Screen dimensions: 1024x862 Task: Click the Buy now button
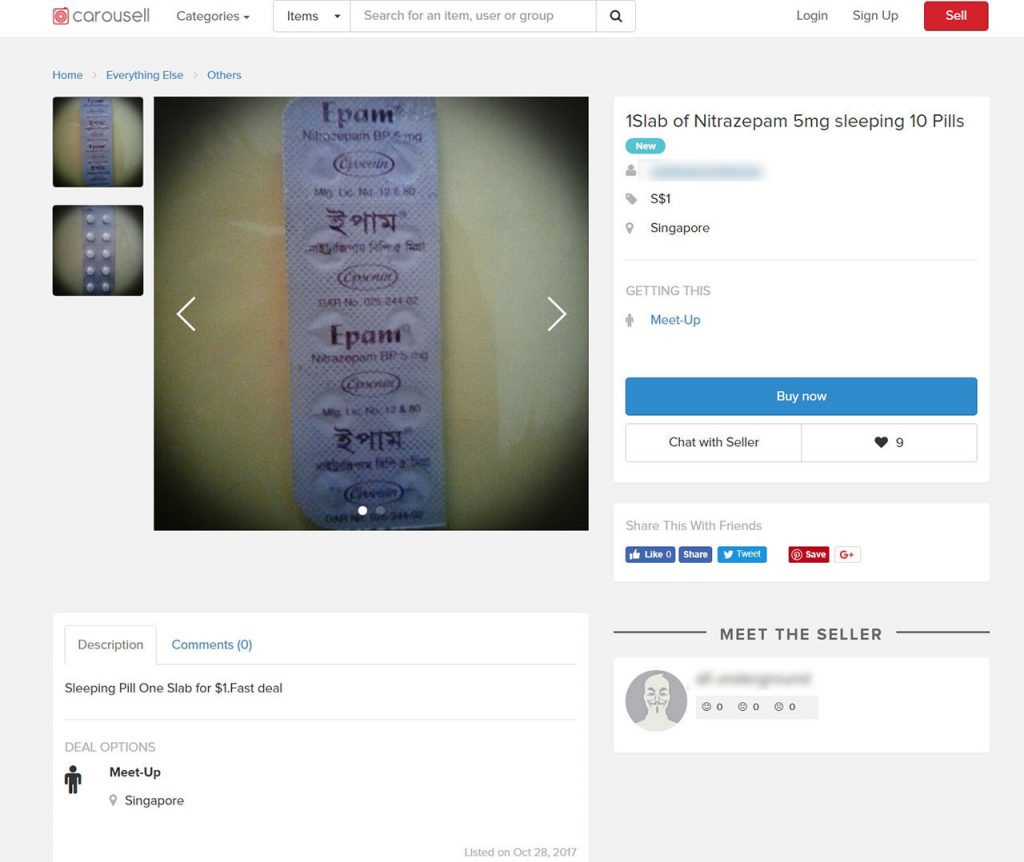(x=801, y=396)
